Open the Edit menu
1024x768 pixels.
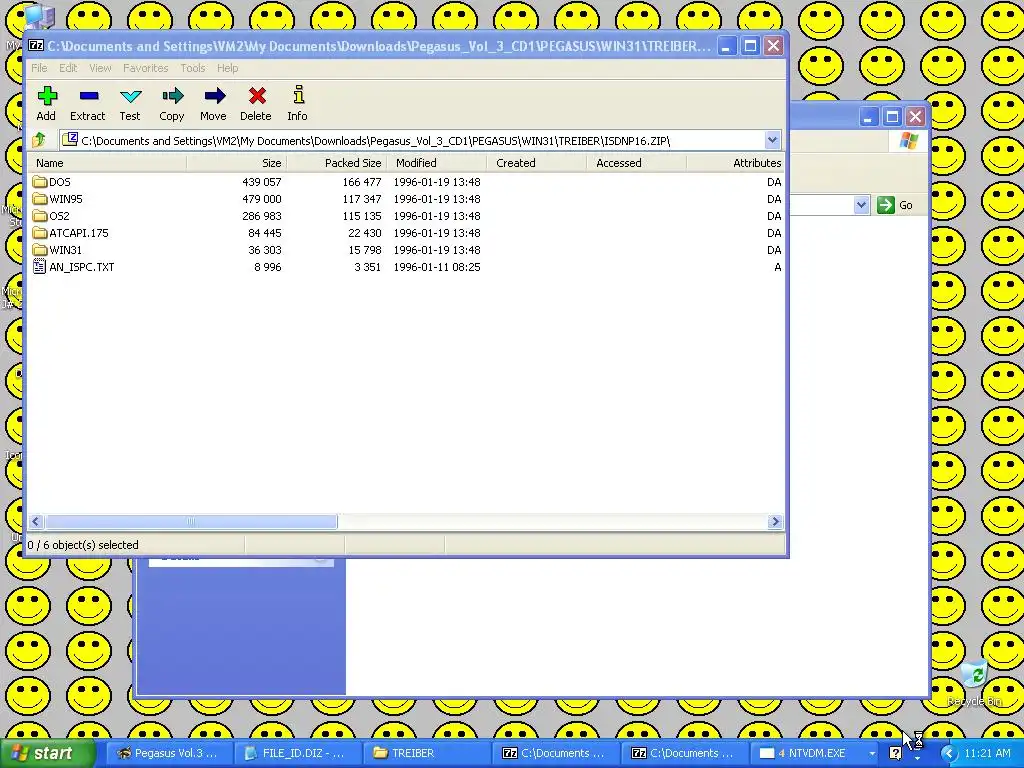click(68, 68)
